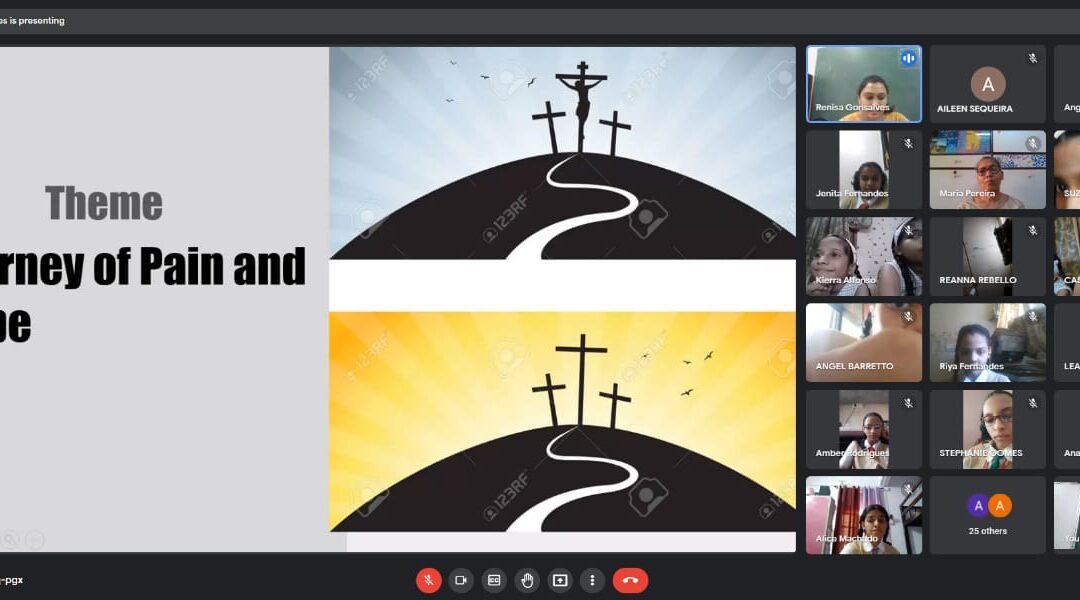
Task: Open the present screen button
Action: point(560,581)
